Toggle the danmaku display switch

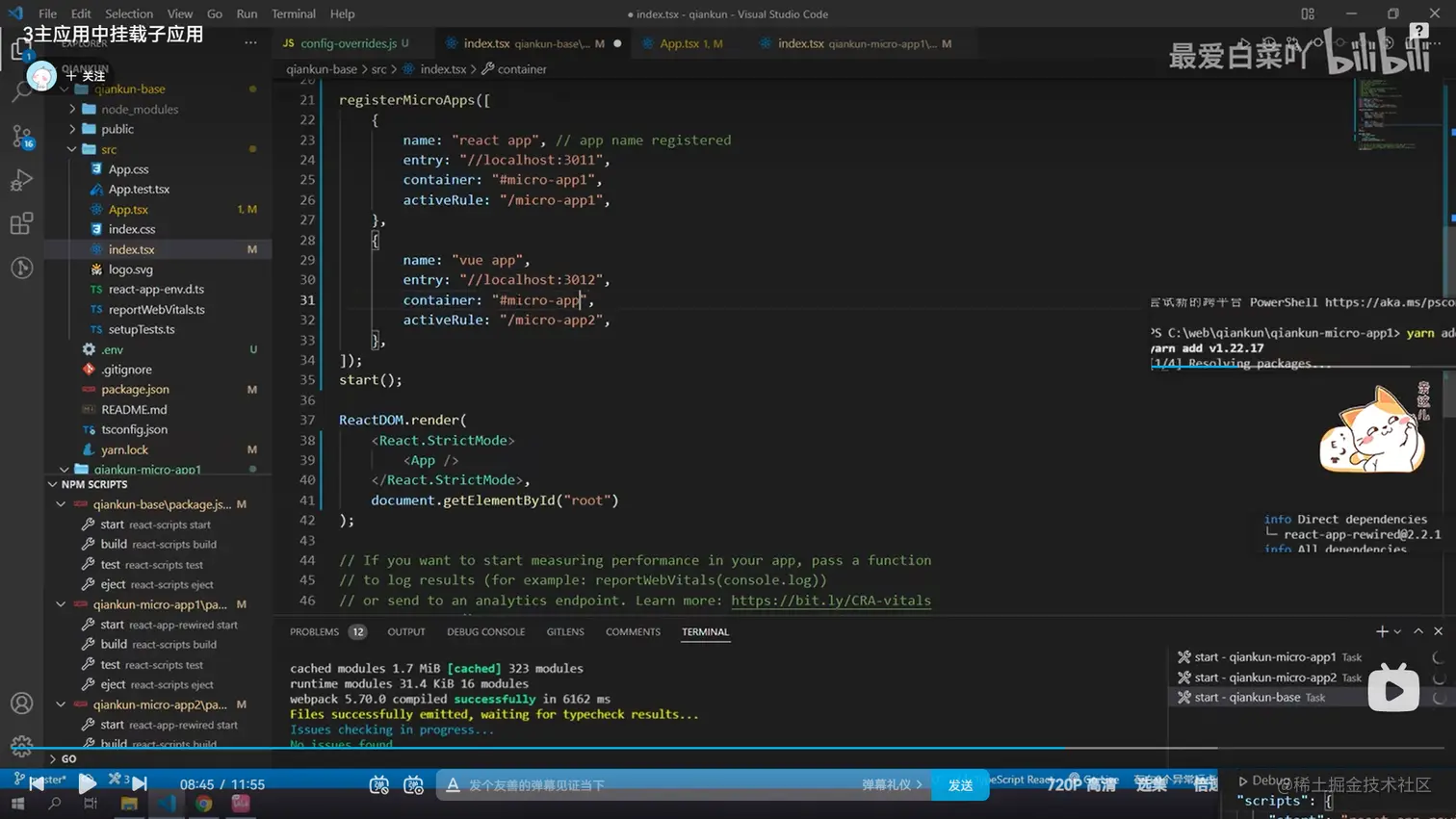pyautogui.click(x=379, y=785)
